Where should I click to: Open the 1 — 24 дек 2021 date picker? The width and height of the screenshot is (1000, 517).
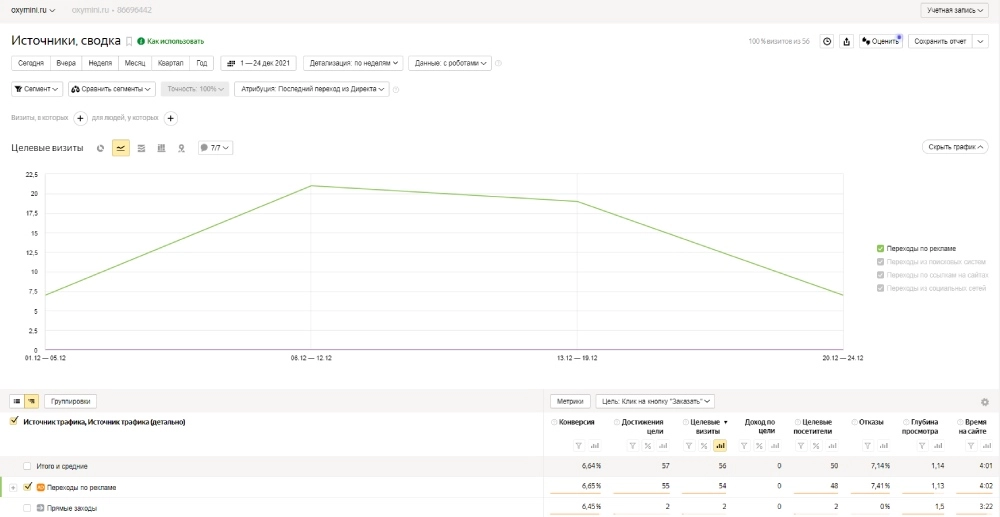pyautogui.click(x=258, y=63)
